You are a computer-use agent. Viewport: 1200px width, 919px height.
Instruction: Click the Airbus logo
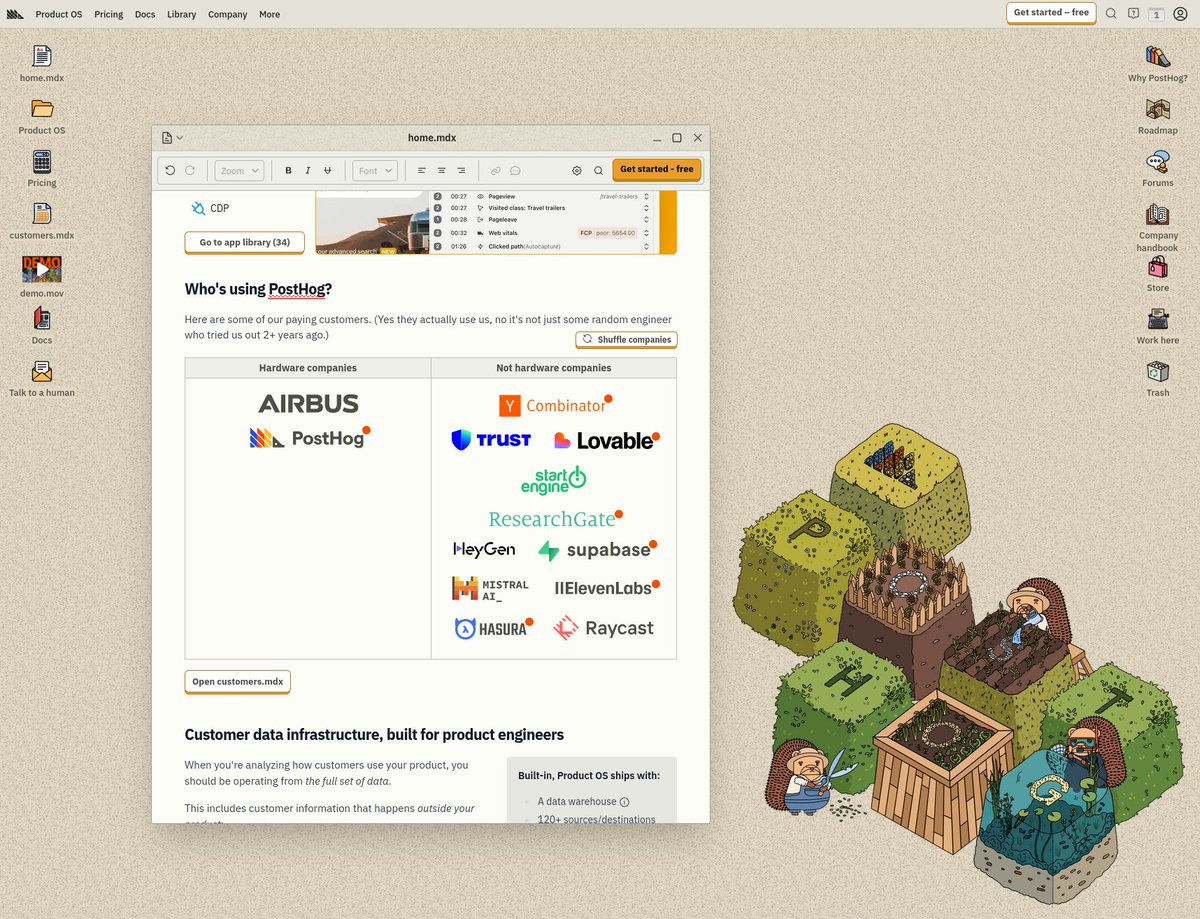(x=308, y=404)
